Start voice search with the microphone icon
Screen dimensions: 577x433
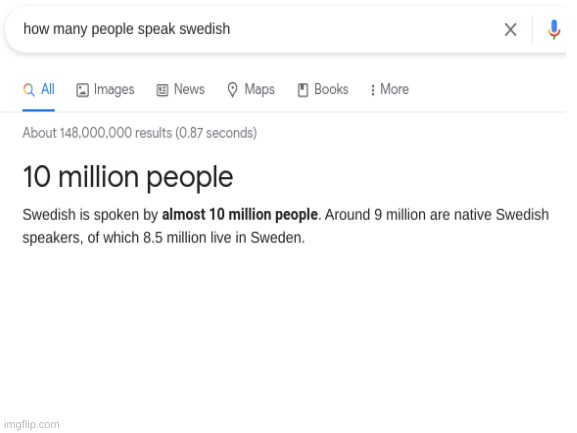(553, 29)
